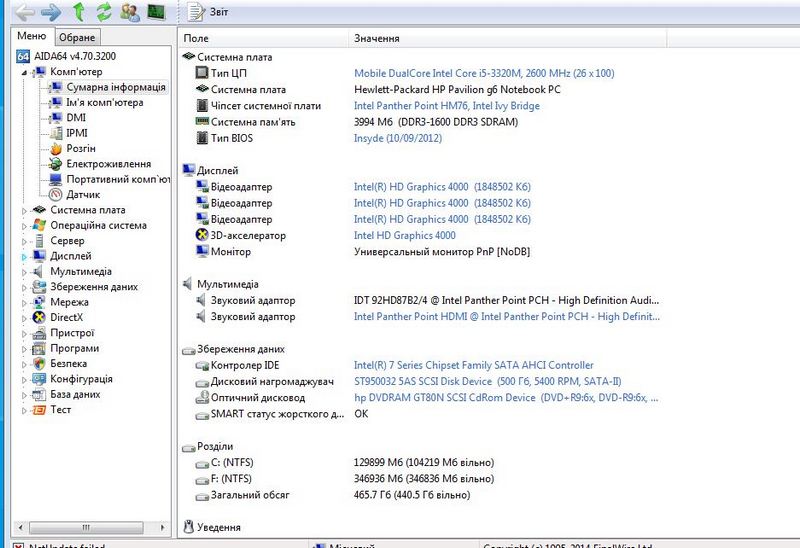800x548 pixels.
Task: Expand the Мультимедіа tree node
Action: click(25, 271)
